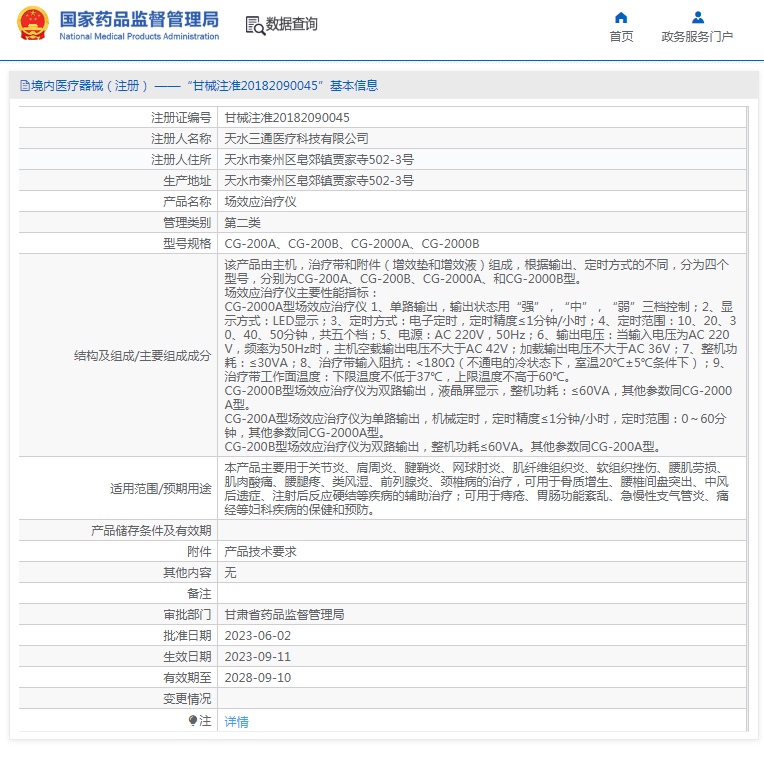Click the 型号规格 row label
The image size is (764, 757).
click(x=187, y=243)
